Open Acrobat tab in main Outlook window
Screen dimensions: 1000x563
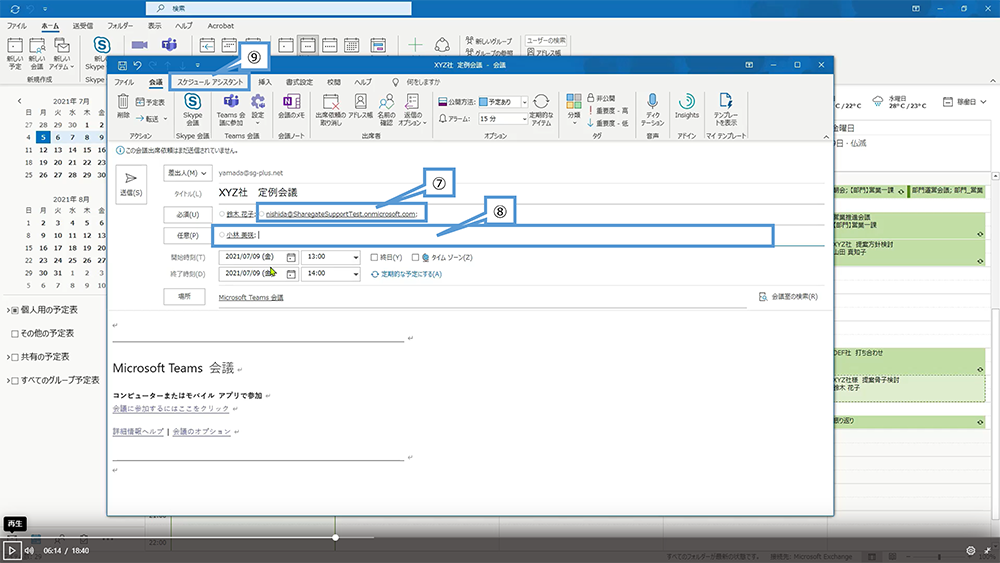pyautogui.click(x=221, y=26)
